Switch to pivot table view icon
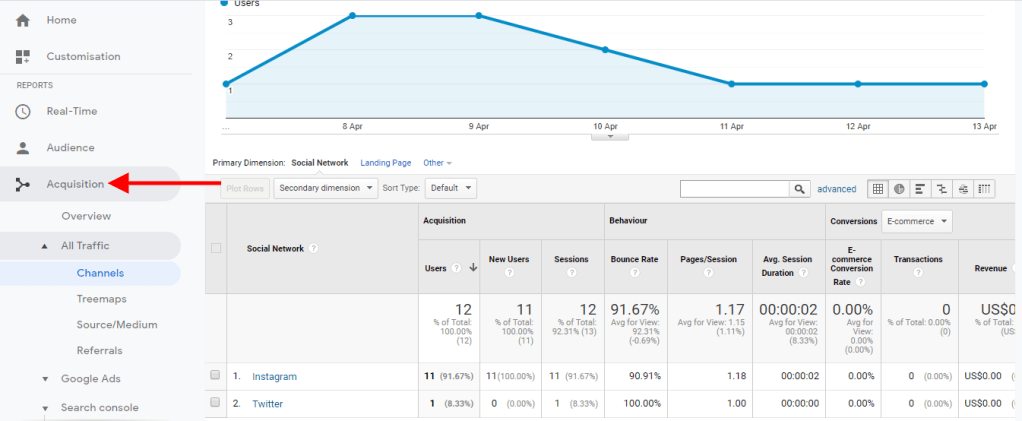This screenshot has width=1022, height=421. [x=985, y=188]
